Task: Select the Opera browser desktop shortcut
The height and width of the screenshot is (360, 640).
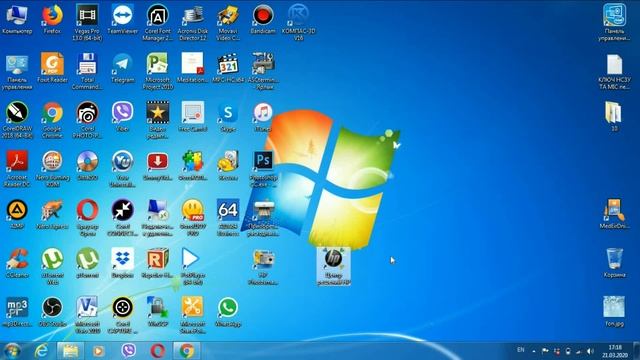Action: coord(87,218)
